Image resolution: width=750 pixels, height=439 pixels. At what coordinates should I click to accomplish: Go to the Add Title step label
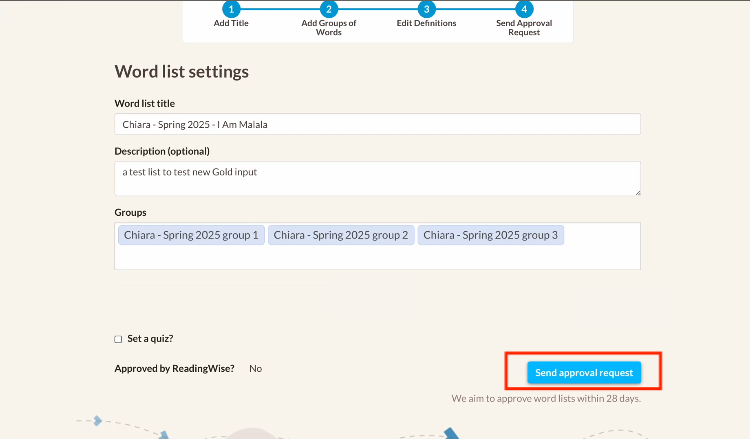tap(232, 23)
